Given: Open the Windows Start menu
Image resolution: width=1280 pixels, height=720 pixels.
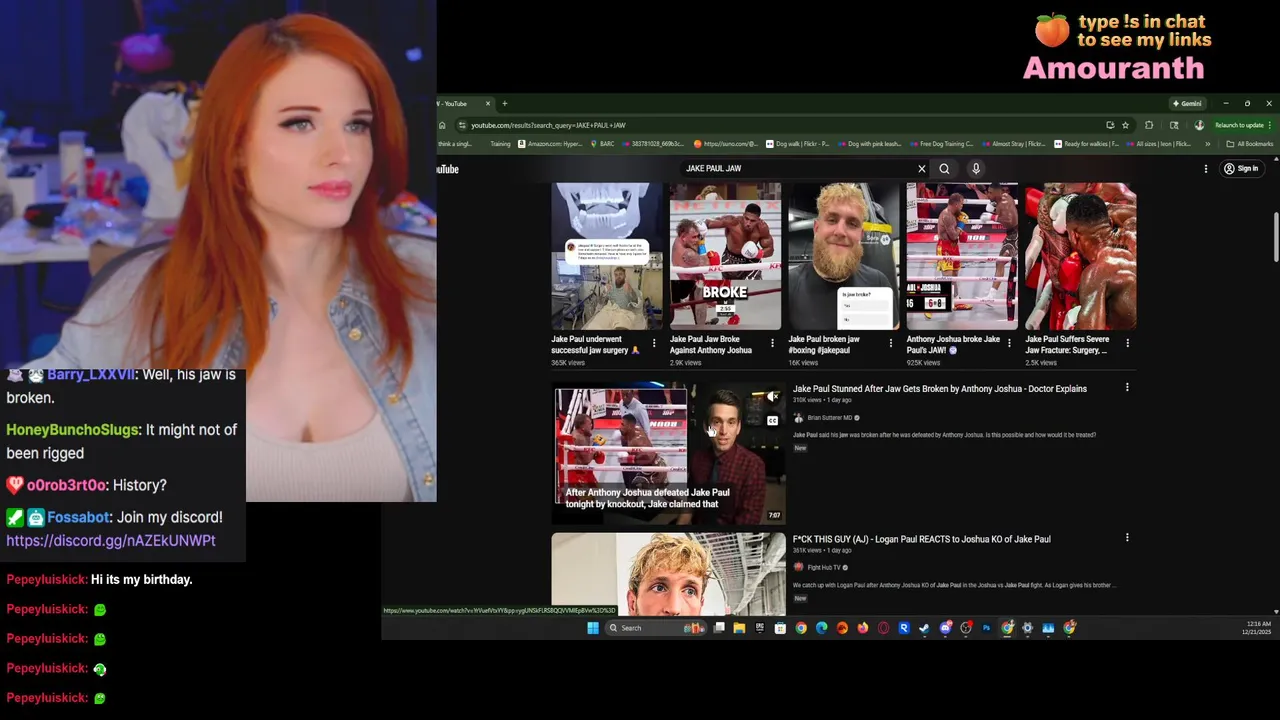Looking at the screenshot, I should click(593, 628).
